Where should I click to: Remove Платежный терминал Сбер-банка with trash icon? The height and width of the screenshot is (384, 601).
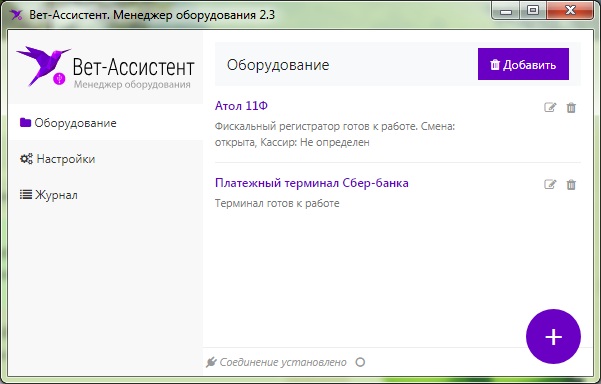[571, 184]
